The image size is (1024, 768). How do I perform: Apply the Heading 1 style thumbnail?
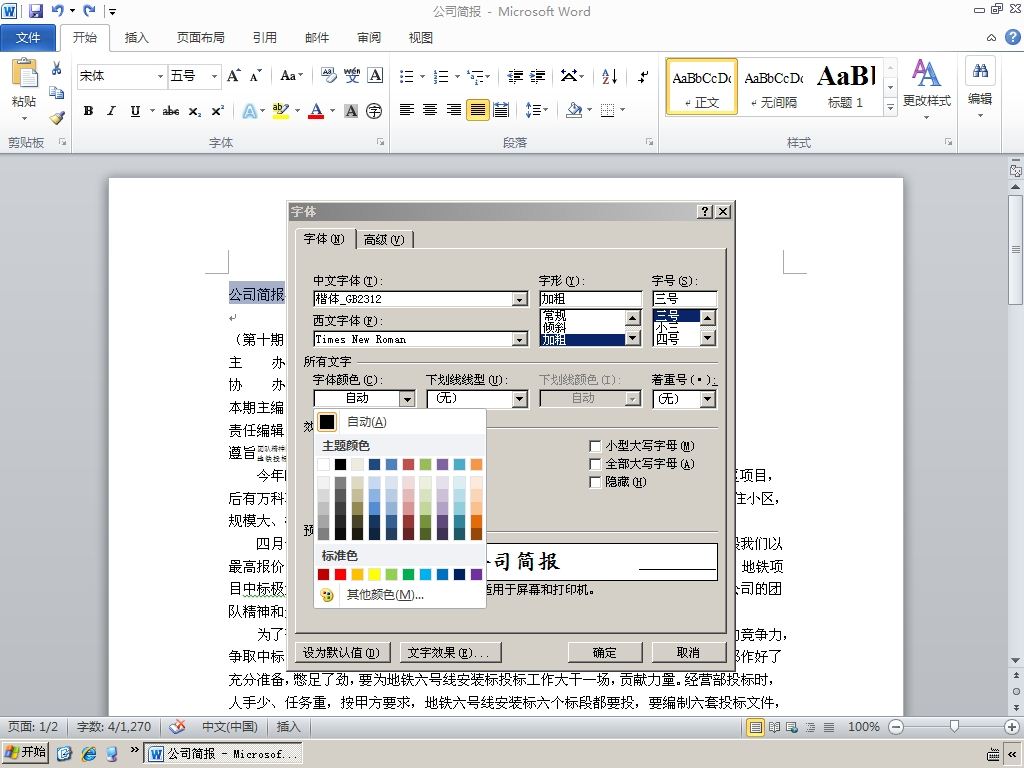point(846,87)
